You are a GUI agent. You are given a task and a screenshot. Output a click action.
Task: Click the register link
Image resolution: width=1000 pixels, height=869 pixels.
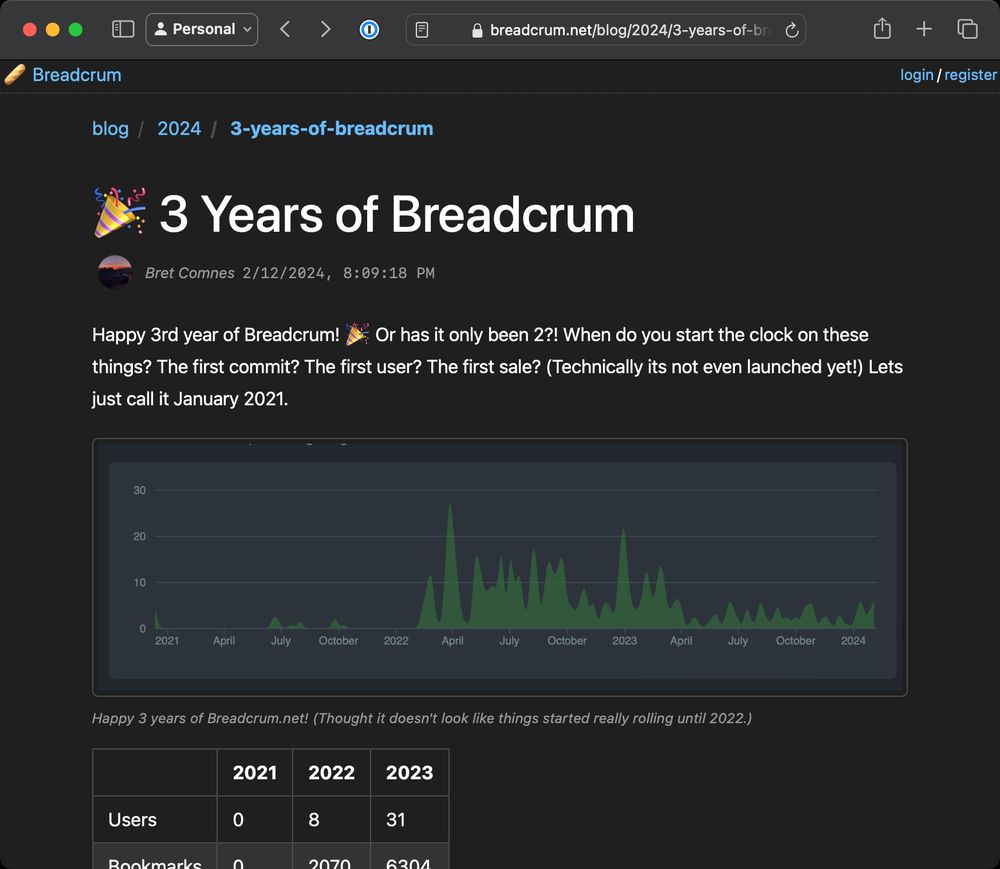pos(970,75)
